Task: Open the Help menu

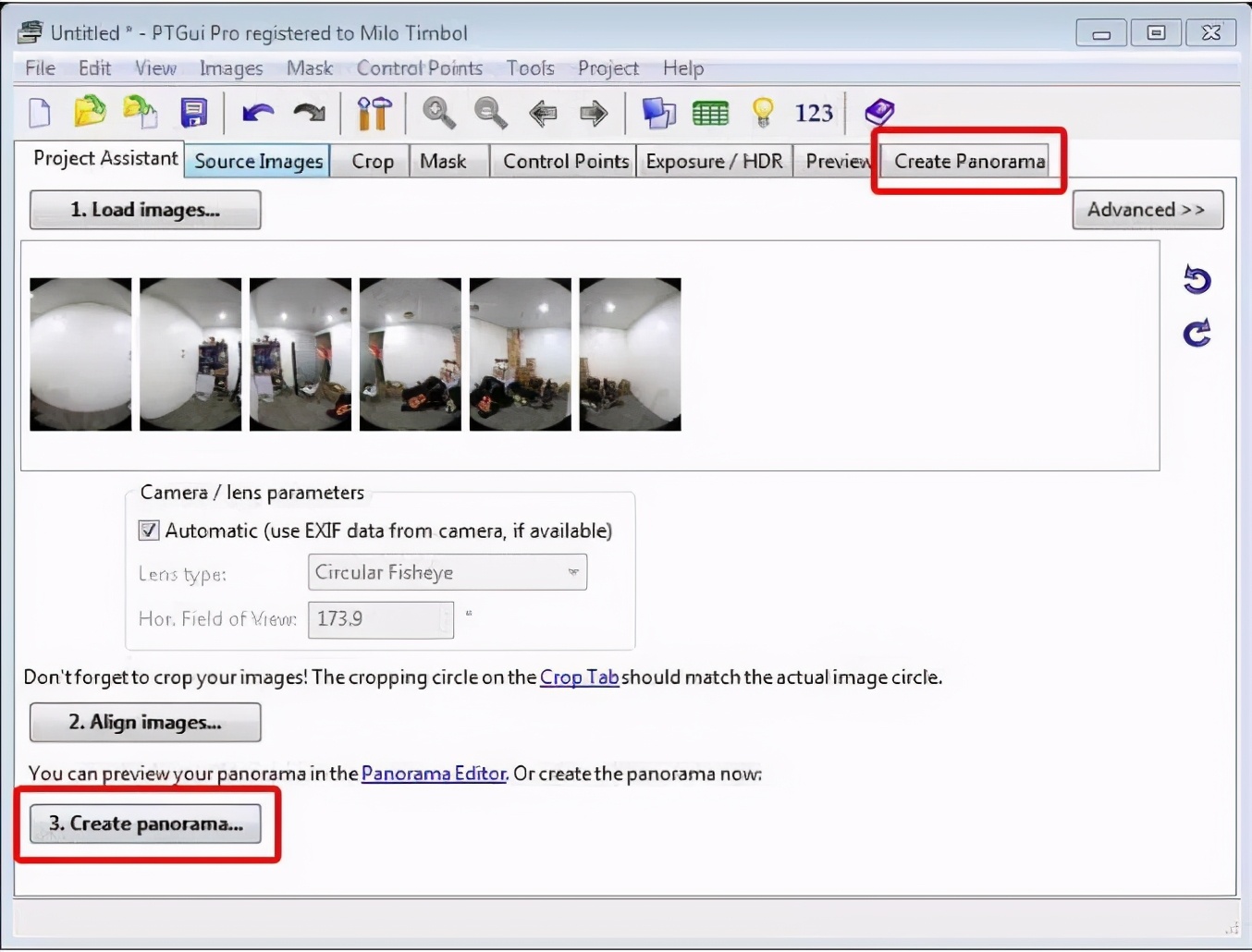Action: (x=683, y=68)
